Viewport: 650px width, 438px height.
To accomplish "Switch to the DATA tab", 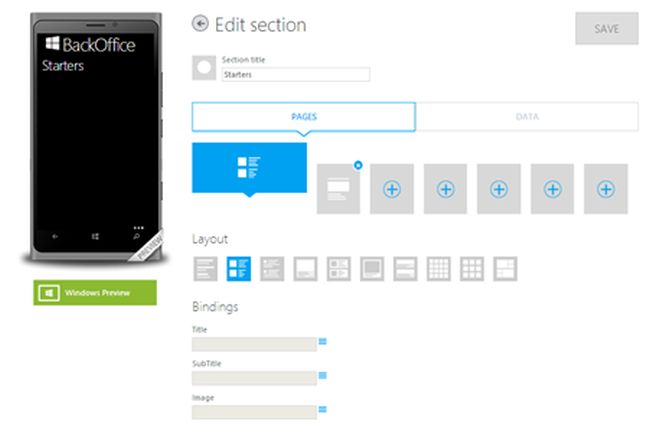I will coord(527,117).
